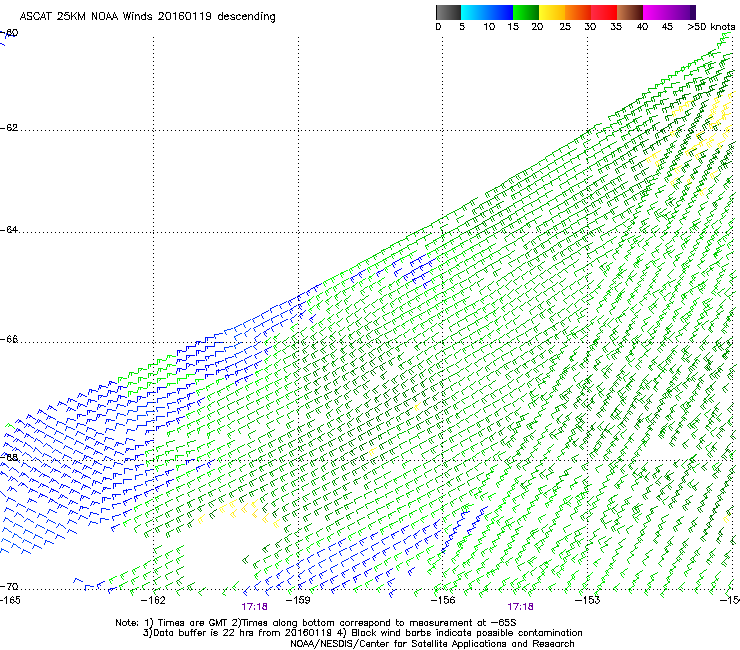Click the yellow 20-25 knots color segment
Screen dimensions: 740x650
tap(552, 12)
